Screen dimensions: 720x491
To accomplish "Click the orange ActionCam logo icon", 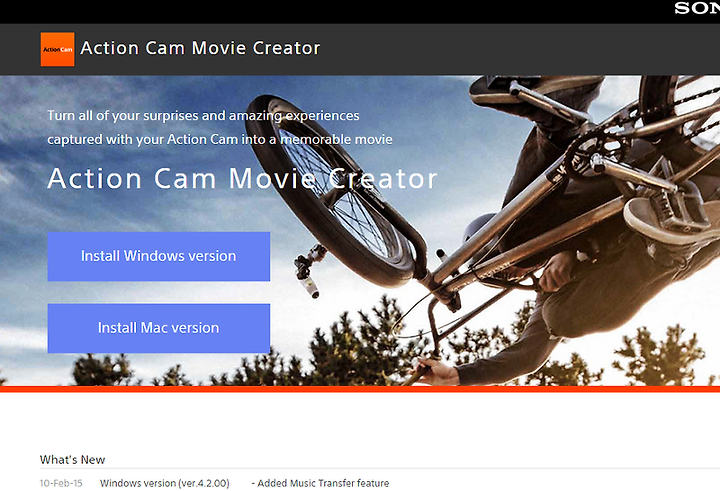I will click(57, 49).
